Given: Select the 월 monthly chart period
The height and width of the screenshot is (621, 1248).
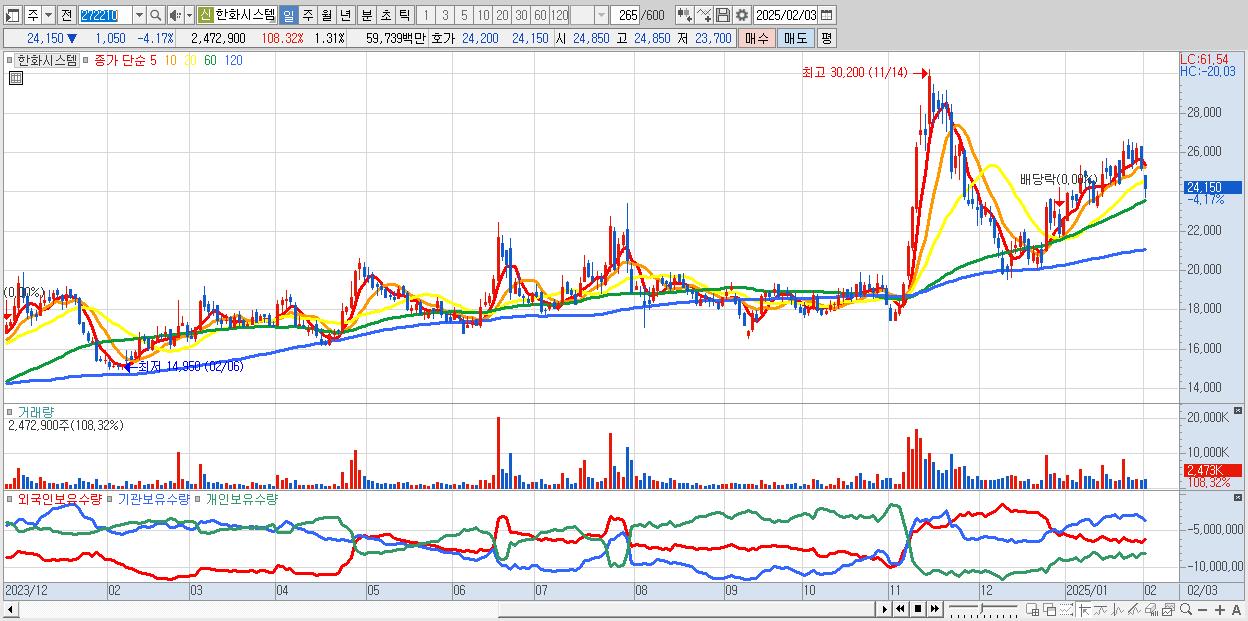Looking at the screenshot, I should point(326,15).
